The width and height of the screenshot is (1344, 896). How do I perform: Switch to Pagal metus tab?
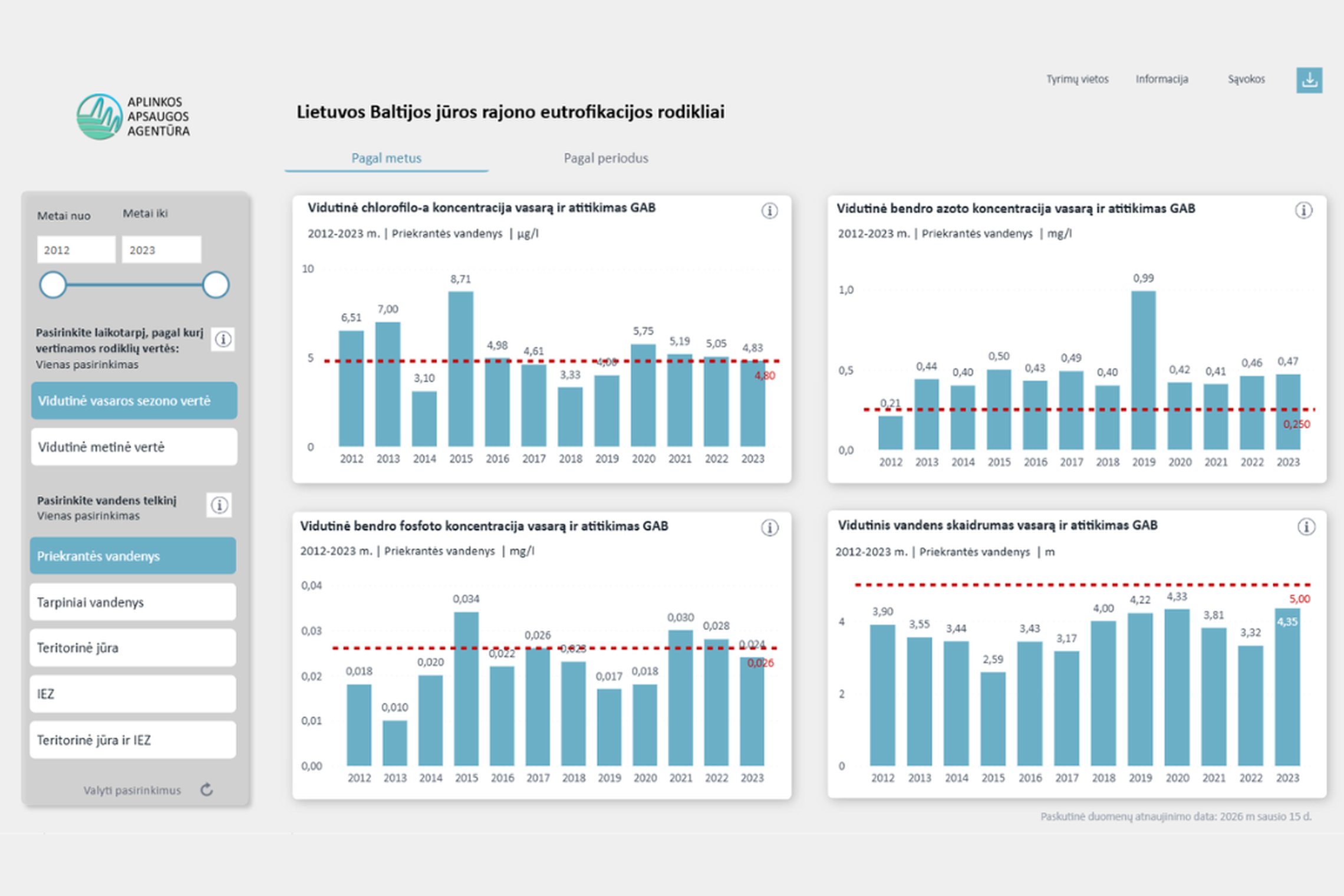pyautogui.click(x=387, y=158)
